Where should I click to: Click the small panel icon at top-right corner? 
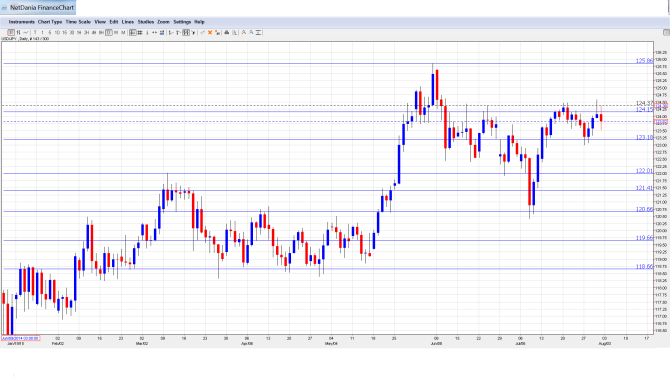point(666,32)
